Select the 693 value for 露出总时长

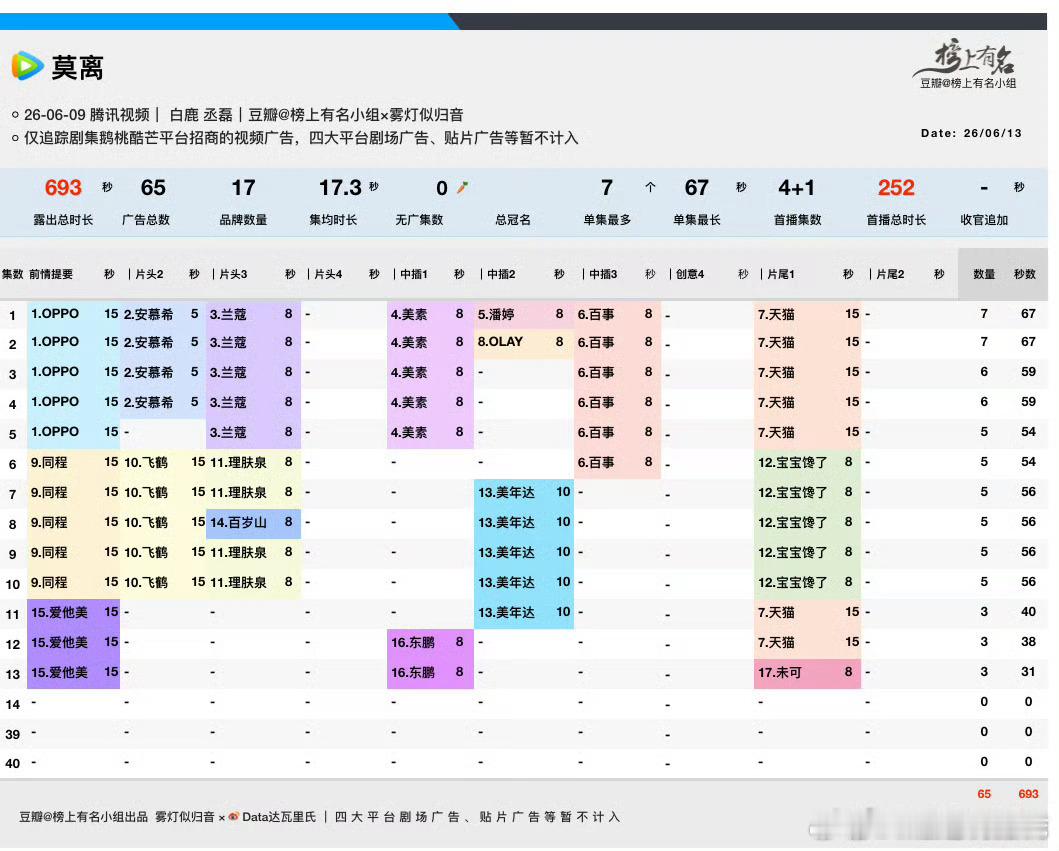[x=63, y=187]
